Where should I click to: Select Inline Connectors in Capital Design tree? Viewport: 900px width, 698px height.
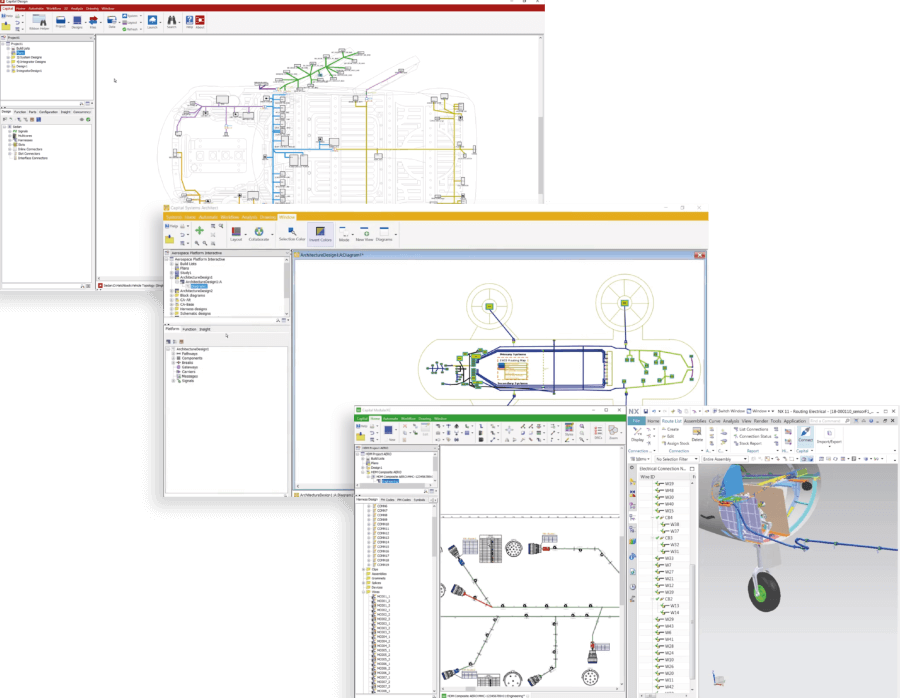click(29, 149)
